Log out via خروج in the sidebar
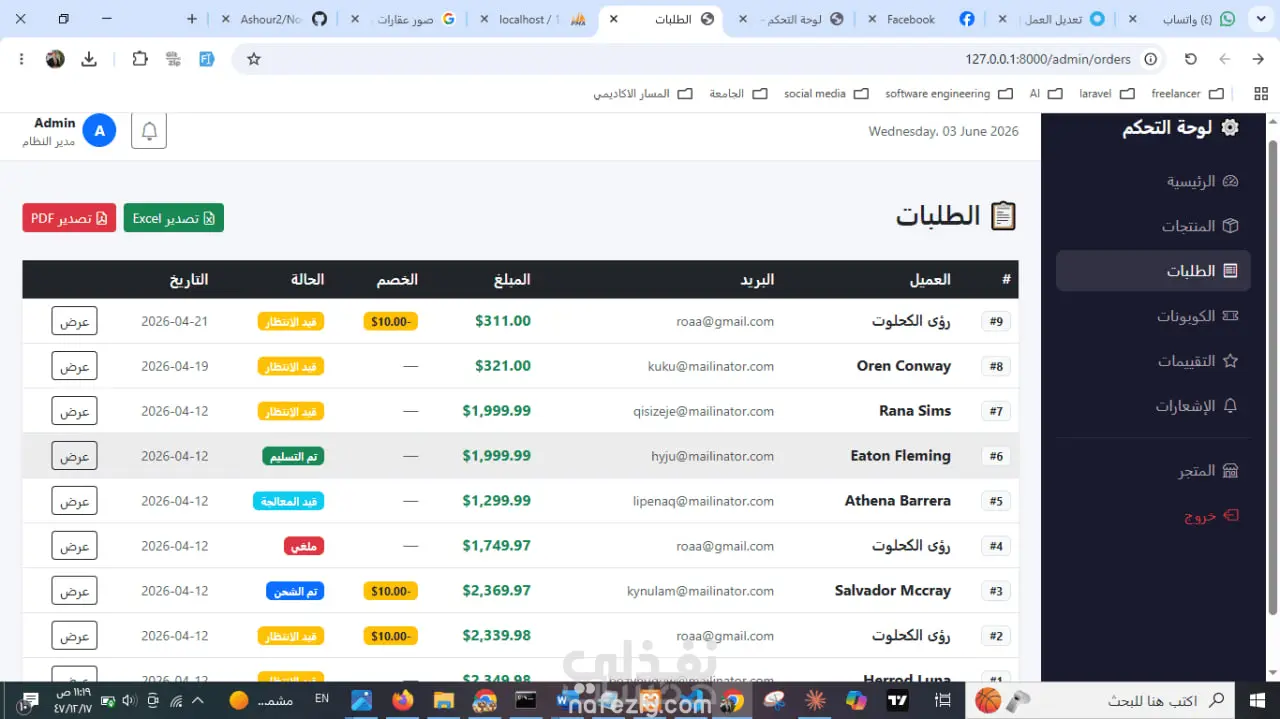This screenshot has width=1280, height=719. [x=1211, y=515]
